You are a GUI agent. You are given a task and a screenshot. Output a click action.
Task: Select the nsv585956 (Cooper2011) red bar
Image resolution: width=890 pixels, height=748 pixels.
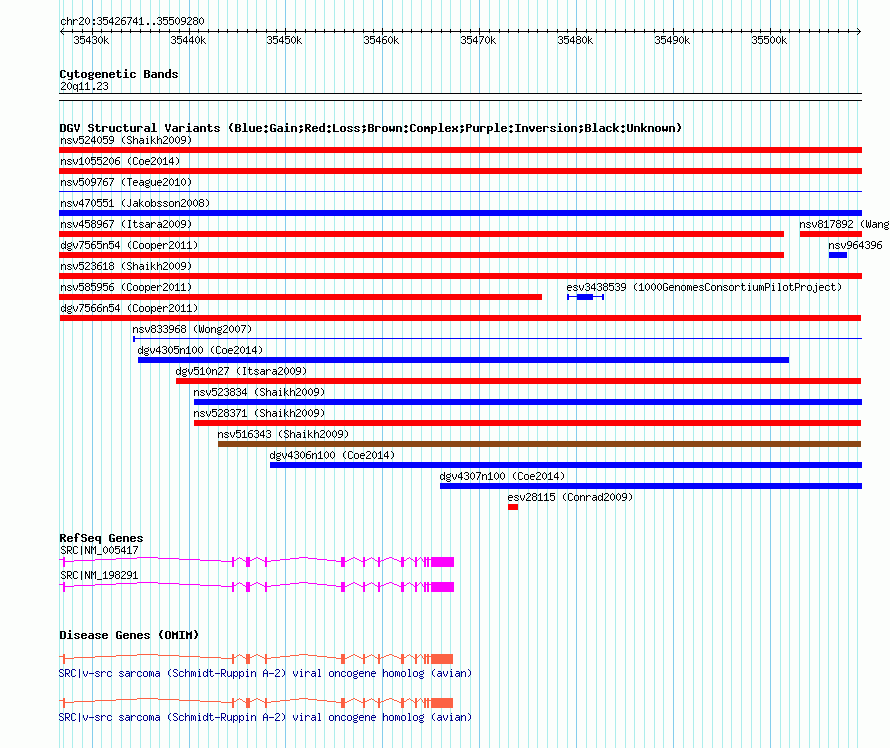(300, 297)
